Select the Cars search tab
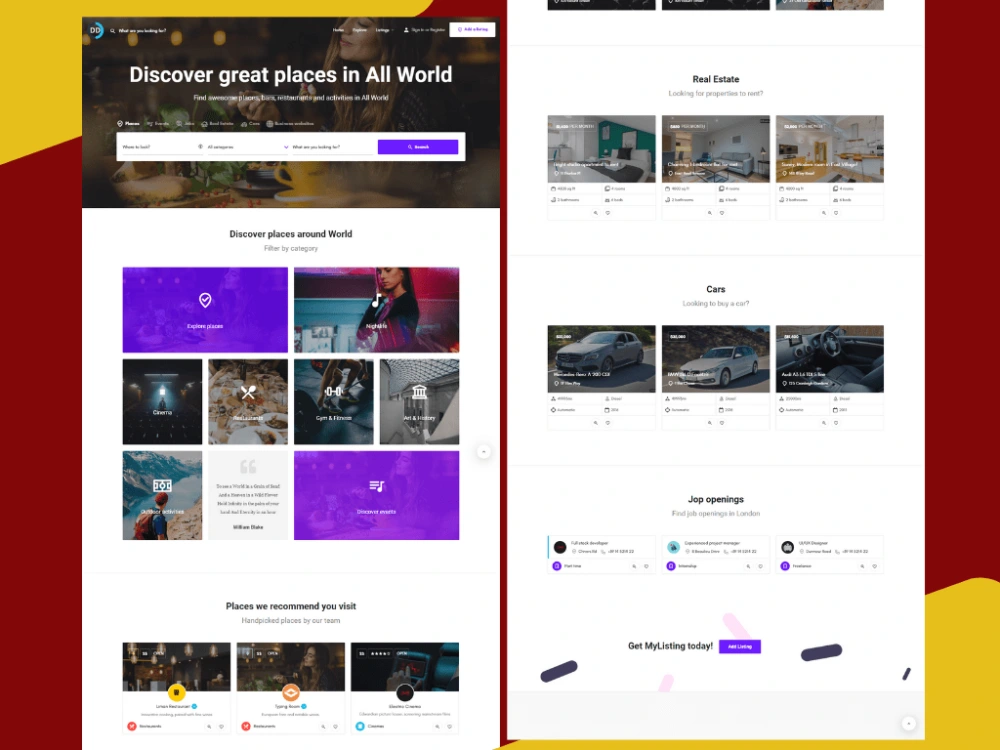 click(250, 124)
